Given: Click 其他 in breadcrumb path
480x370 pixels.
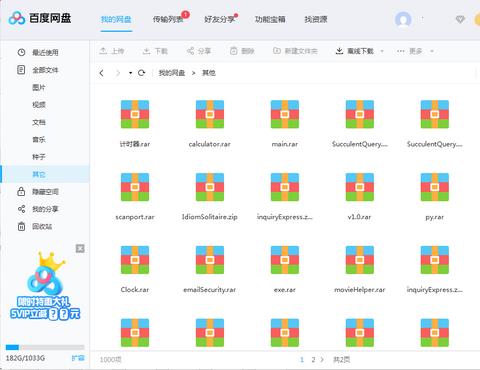Looking at the screenshot, I should pyautogui.click(x=209, y=73).
